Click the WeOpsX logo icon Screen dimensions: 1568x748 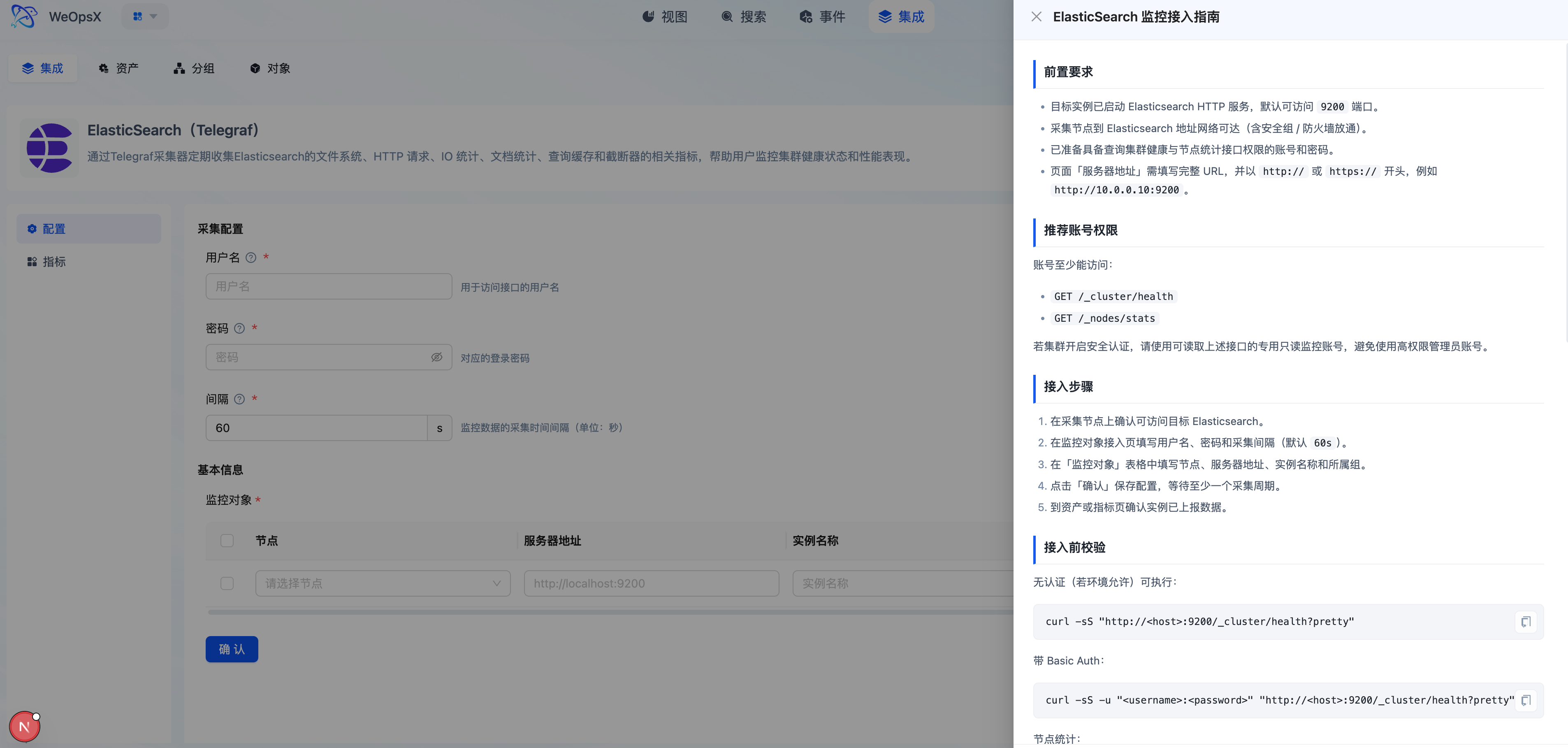coord(24,16)
